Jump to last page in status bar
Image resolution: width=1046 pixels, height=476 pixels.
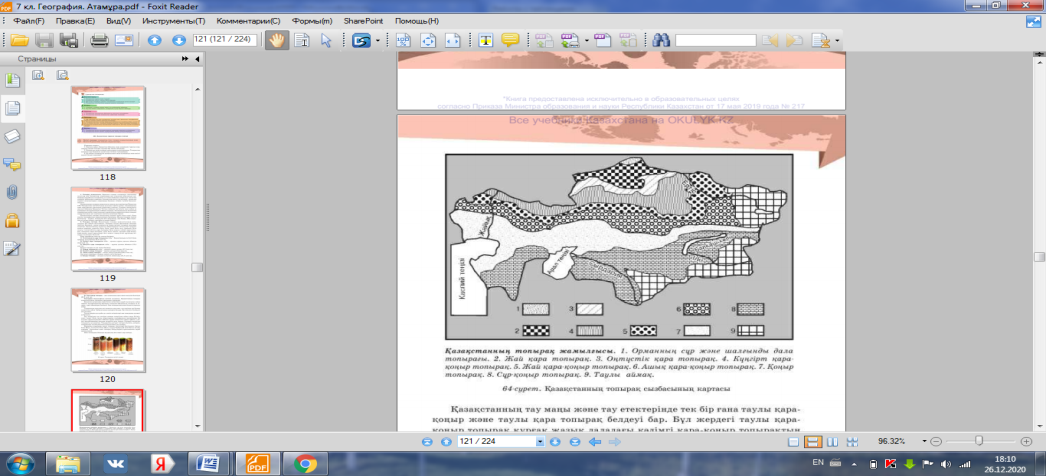click(574, 441)
